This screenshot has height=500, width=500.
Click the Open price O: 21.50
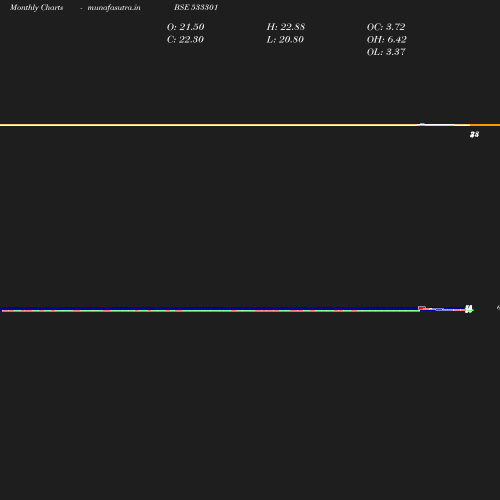(186, 27)
